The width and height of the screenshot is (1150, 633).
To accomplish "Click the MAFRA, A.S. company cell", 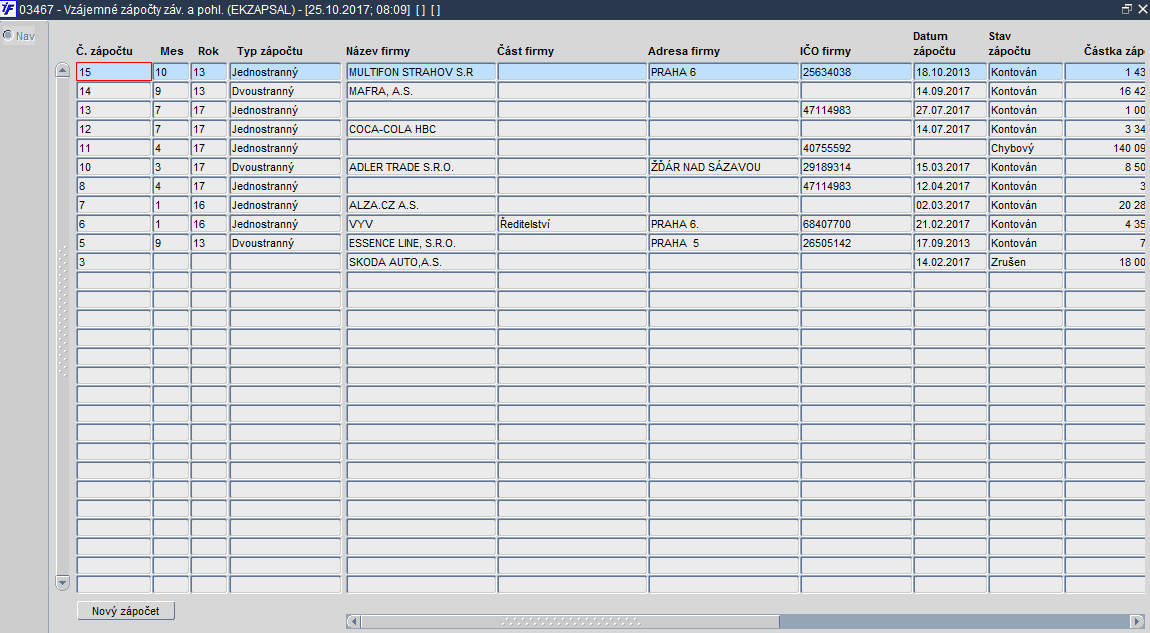I will click(421, 91).
